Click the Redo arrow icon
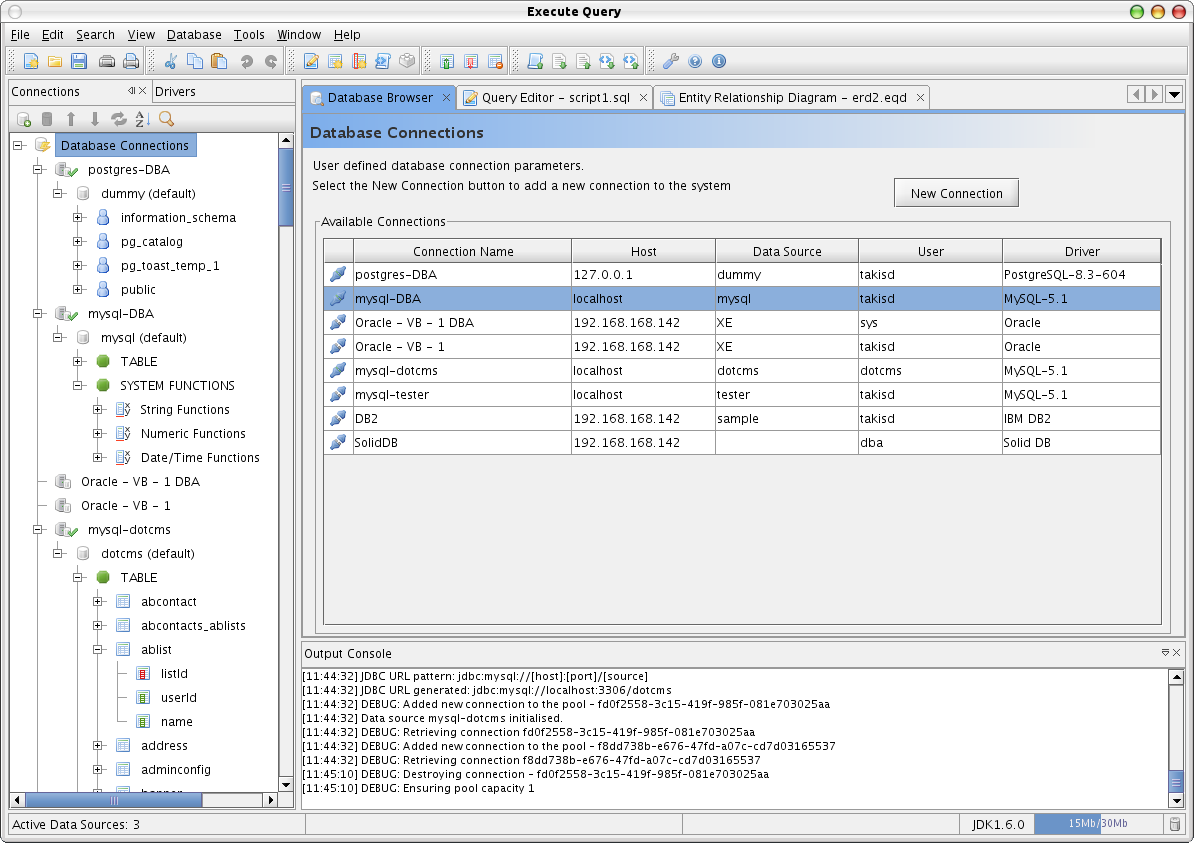Image resolution: width=1194 pixels, height=843 pixels. point(270,62)
